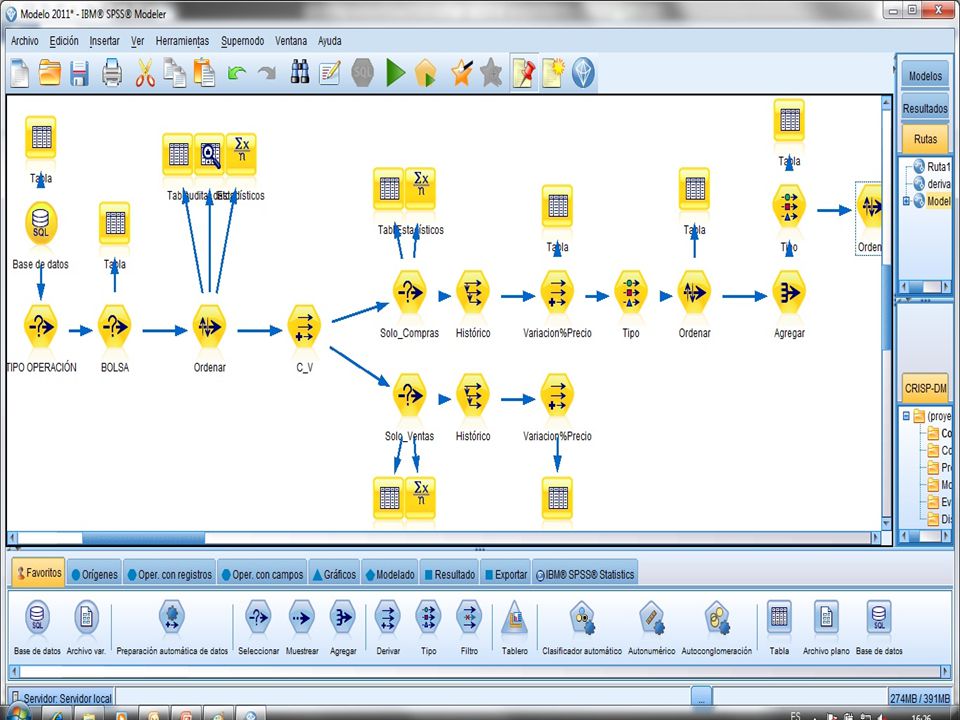Open the Archivo menu

[x=24, y=41]
